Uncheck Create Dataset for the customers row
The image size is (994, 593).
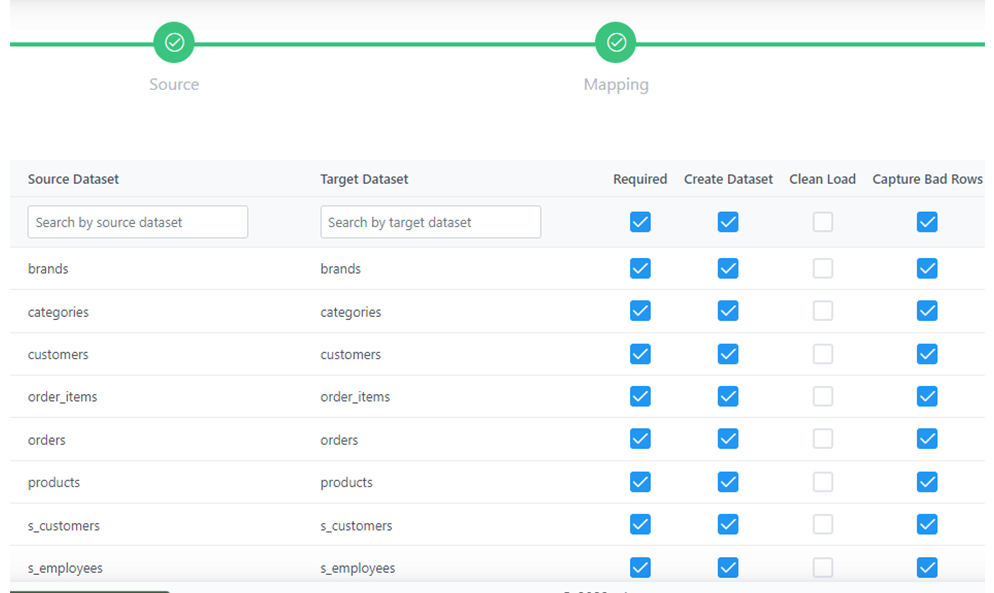coord(728,354)
